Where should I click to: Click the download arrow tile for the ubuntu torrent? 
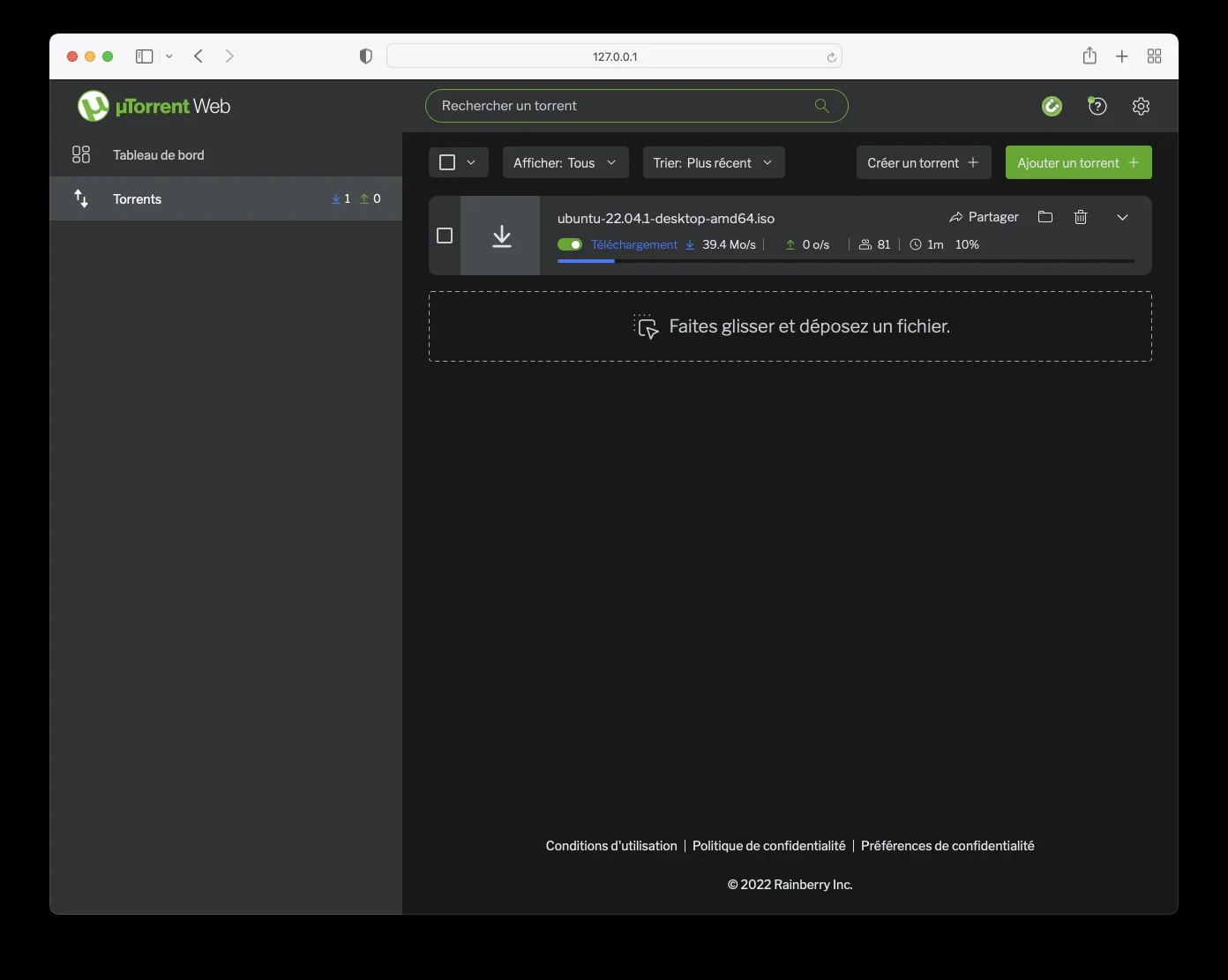coord(500,236)
